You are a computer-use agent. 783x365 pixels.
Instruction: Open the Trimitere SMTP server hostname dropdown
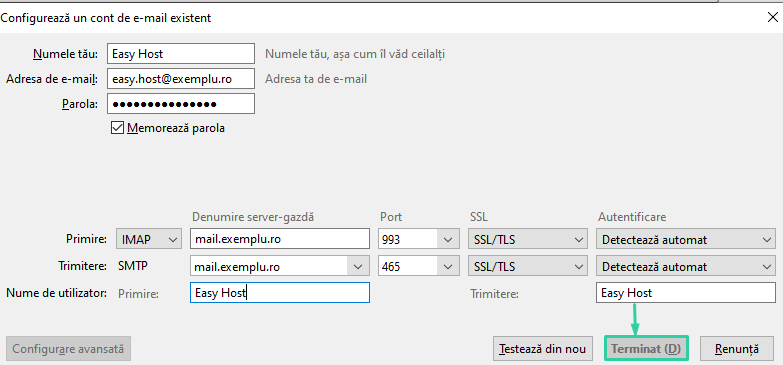358,267
